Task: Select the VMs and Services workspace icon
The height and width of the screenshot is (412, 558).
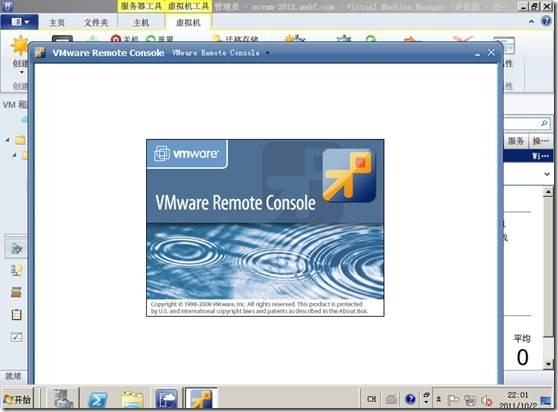Action: (x=16, y=248)
